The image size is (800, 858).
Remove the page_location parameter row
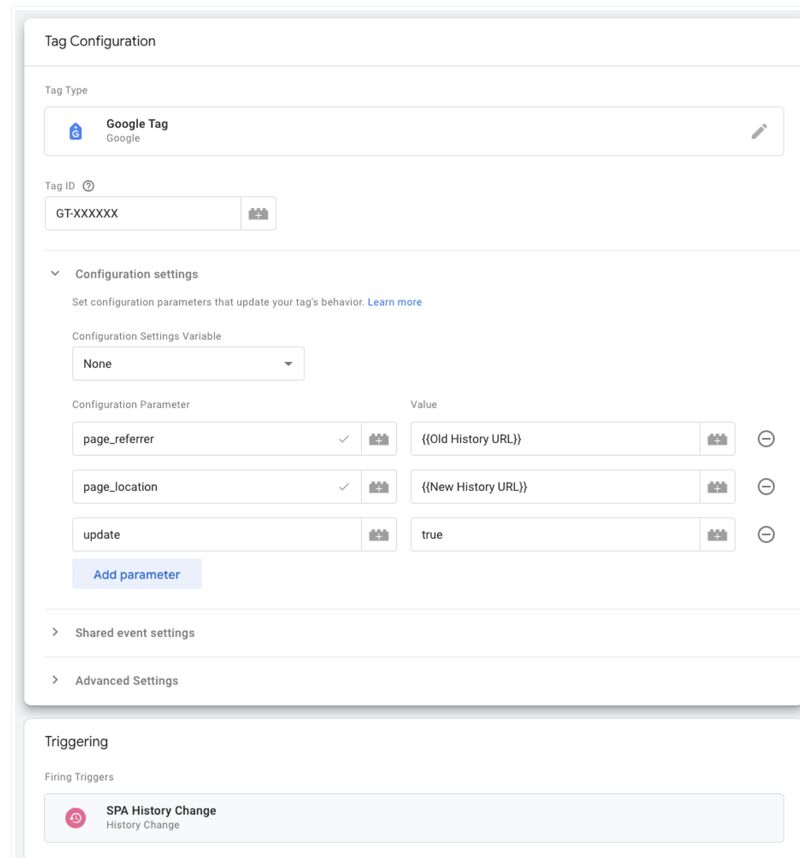coord(766,487)
